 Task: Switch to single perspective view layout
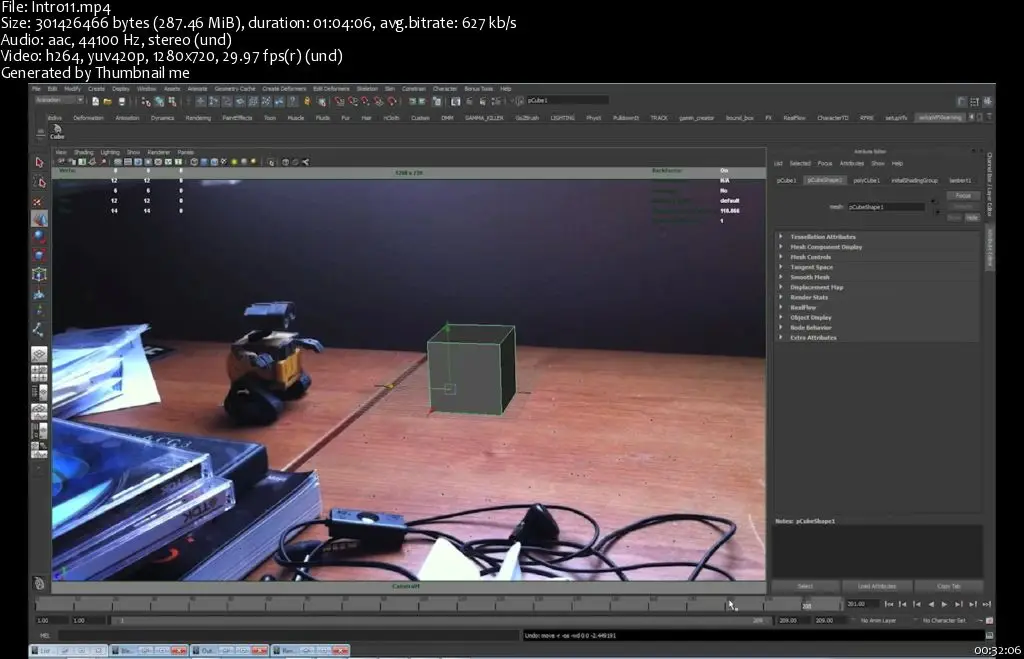tap(39, 354)
